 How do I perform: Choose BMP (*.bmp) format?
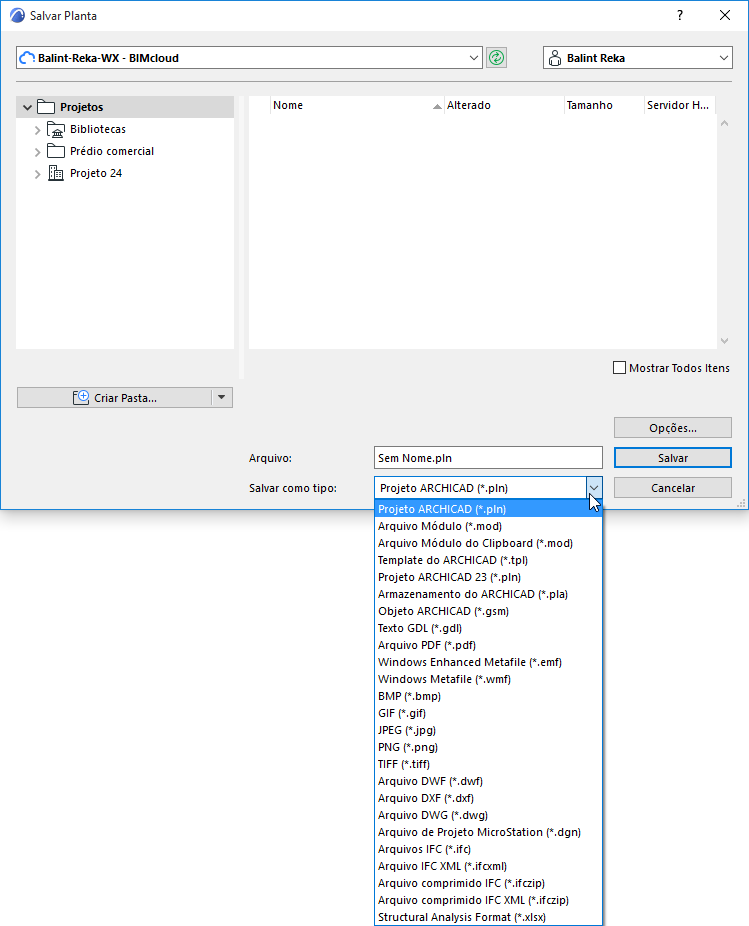pos(489,696)
